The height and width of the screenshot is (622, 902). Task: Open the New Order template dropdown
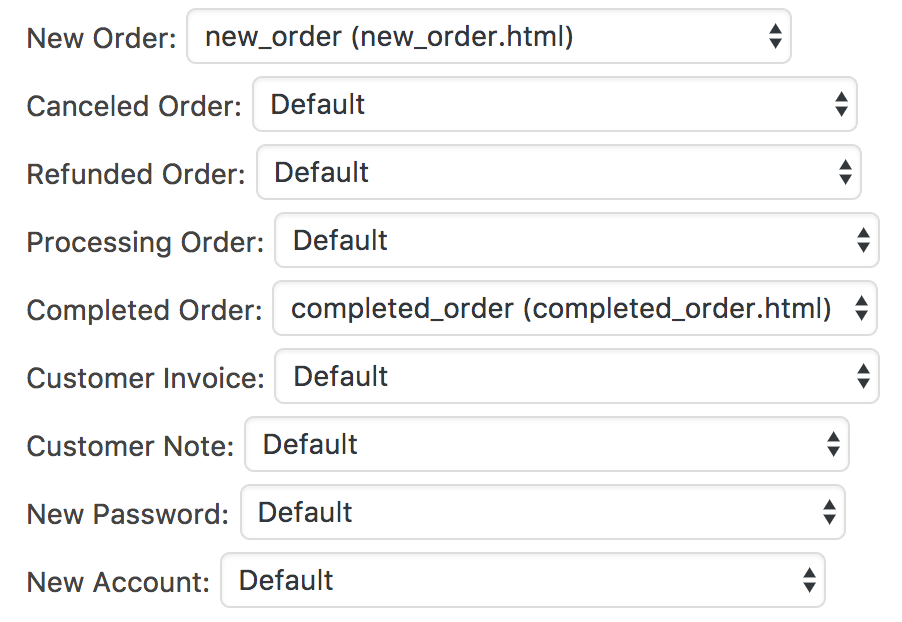tap(488, 37)
